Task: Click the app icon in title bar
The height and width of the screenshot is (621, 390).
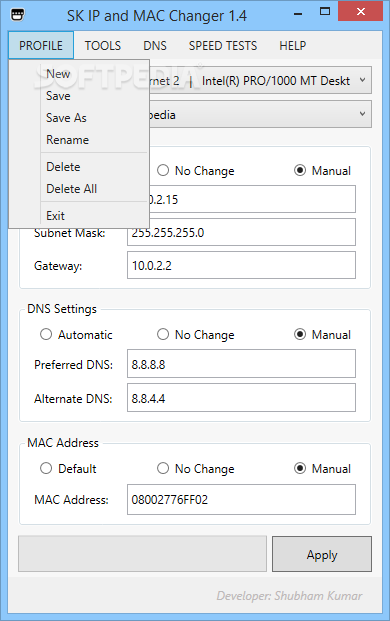Action: (17, 15)
